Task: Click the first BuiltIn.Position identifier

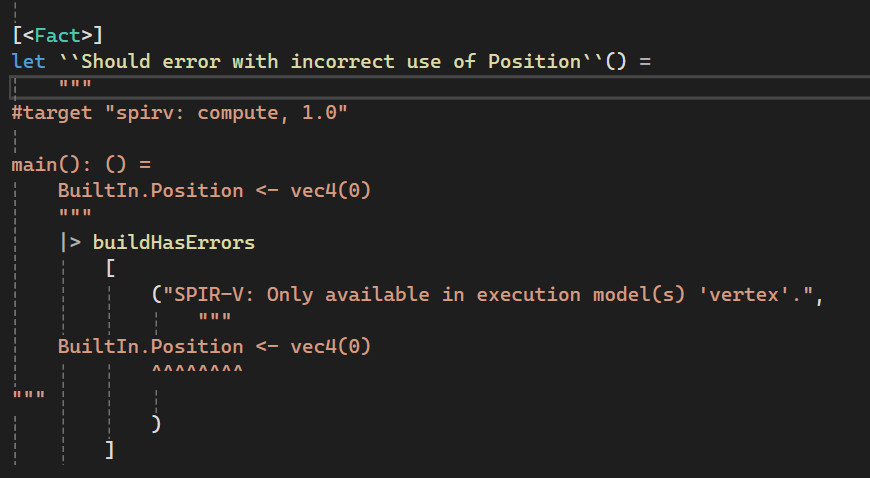Action: (150, 190)
